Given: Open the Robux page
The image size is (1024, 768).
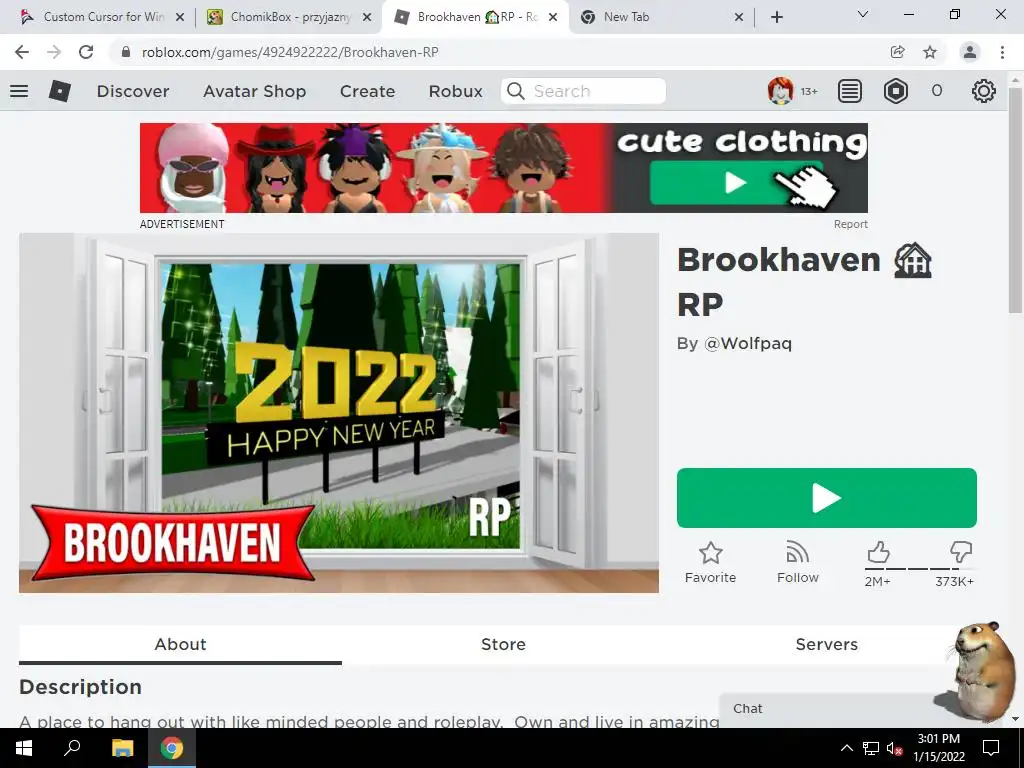Looking at the screenshot, I should click(455, 91).
